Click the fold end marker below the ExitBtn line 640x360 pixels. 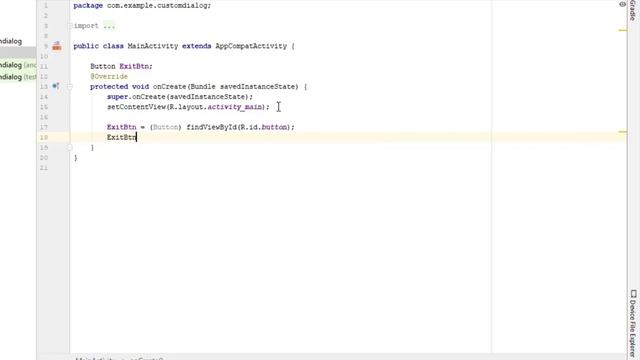[x=69, y=147]
